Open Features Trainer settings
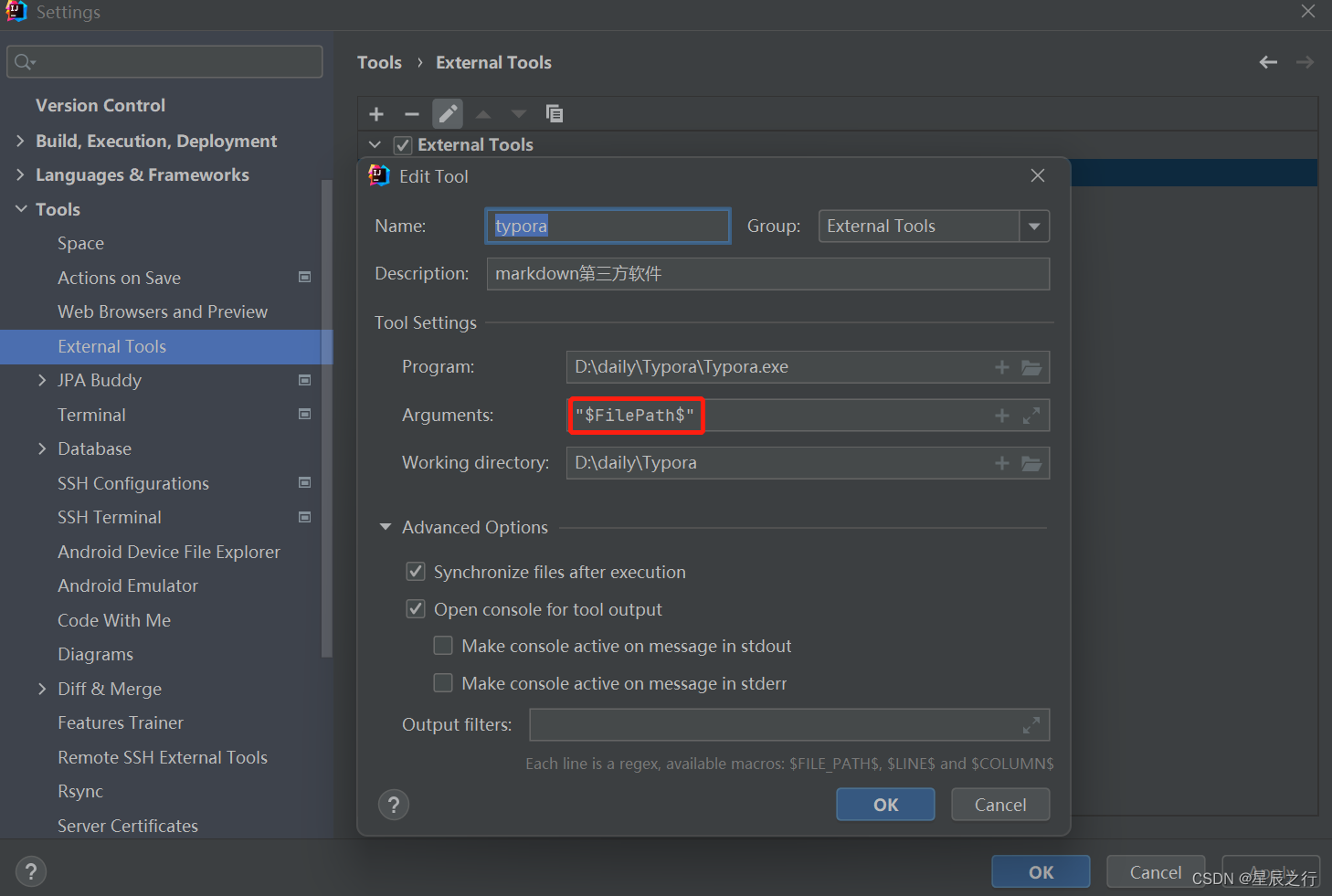1332x896 pixels. point(121,723)
